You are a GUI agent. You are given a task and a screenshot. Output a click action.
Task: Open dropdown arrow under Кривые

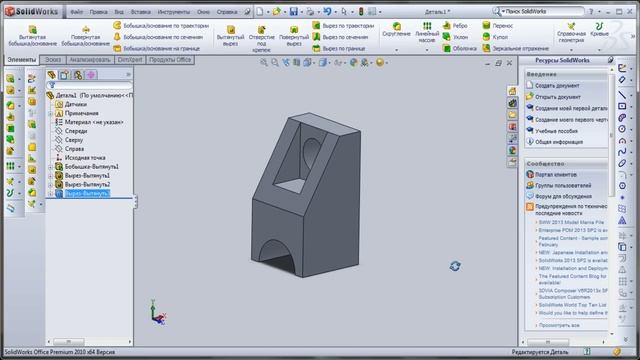599,50
